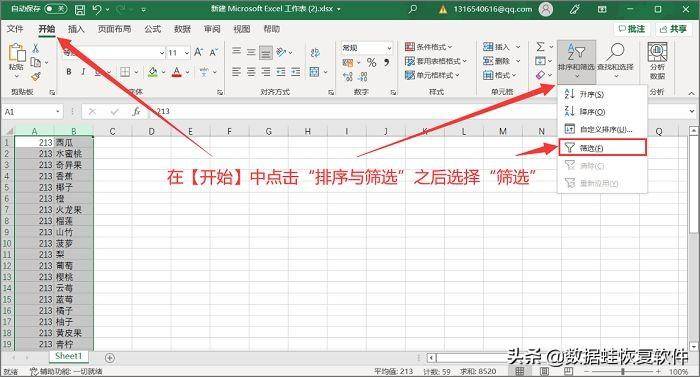This screenshot has height=377, width=700.
Task: Expand the formula bar chevron
Action: click(692, 111)
